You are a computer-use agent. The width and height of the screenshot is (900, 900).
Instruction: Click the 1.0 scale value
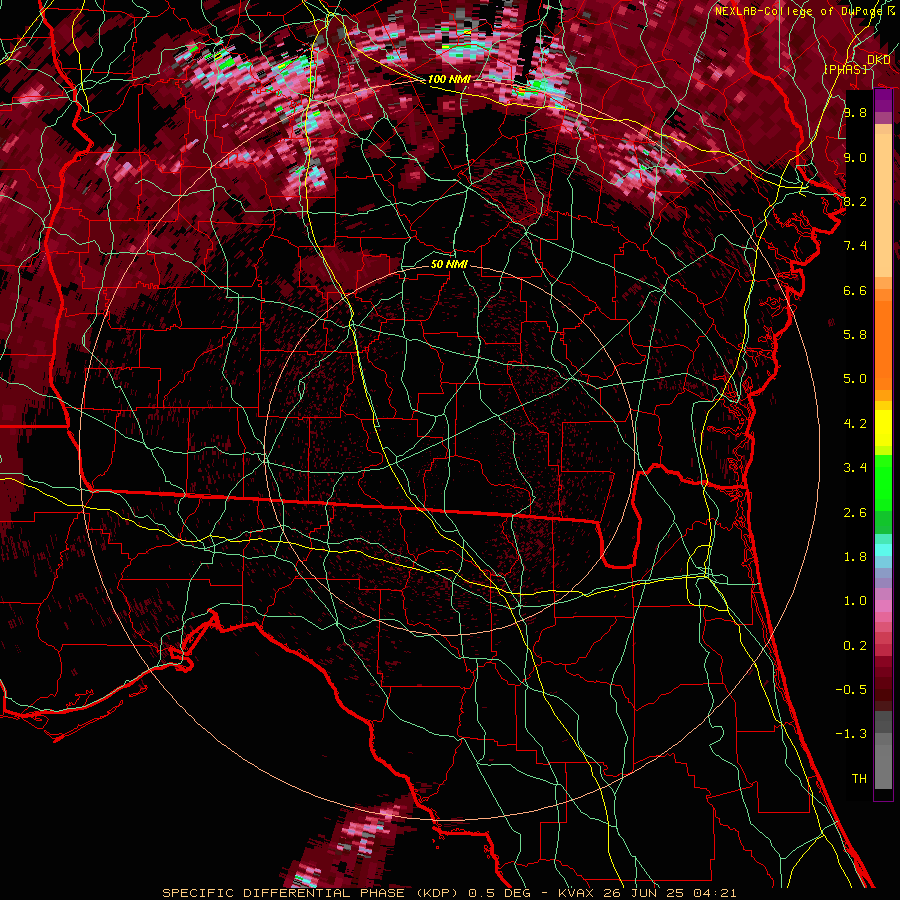[x=855, y=601]
